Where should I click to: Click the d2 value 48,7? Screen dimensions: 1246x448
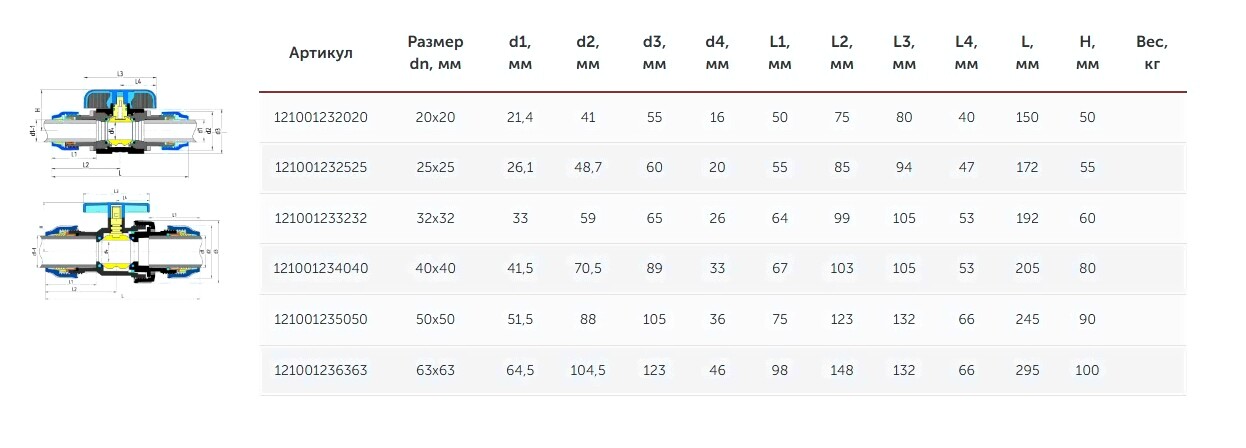587,167
